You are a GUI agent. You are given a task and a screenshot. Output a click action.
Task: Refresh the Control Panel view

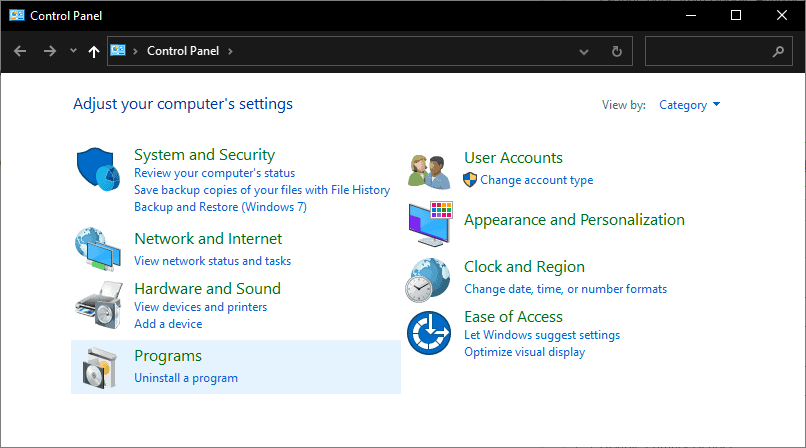617,51
